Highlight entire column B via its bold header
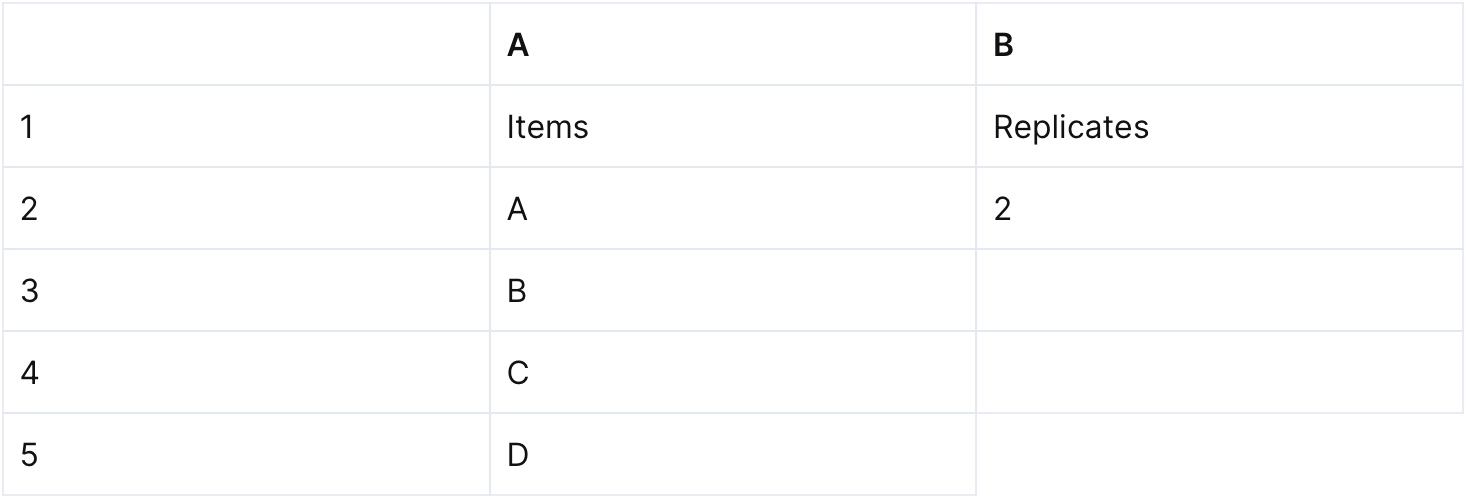 (1004, 47)
